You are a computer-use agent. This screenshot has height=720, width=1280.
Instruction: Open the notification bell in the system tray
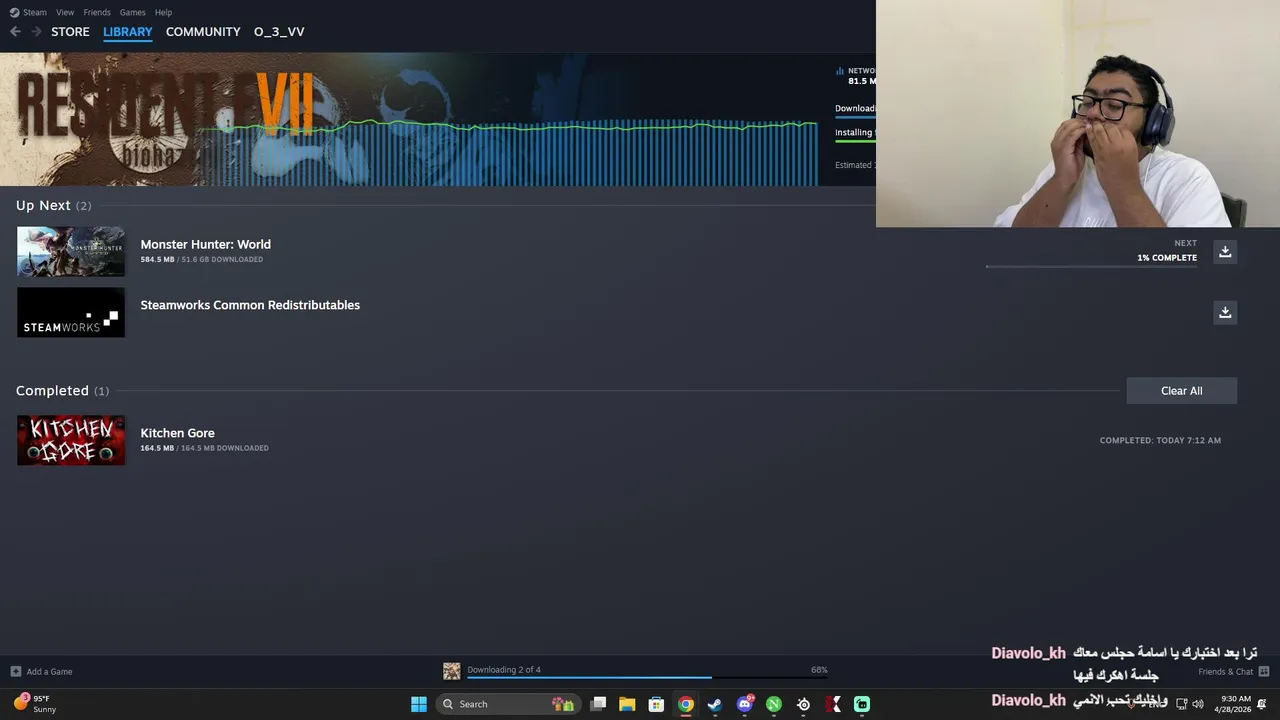point(1262,704)
